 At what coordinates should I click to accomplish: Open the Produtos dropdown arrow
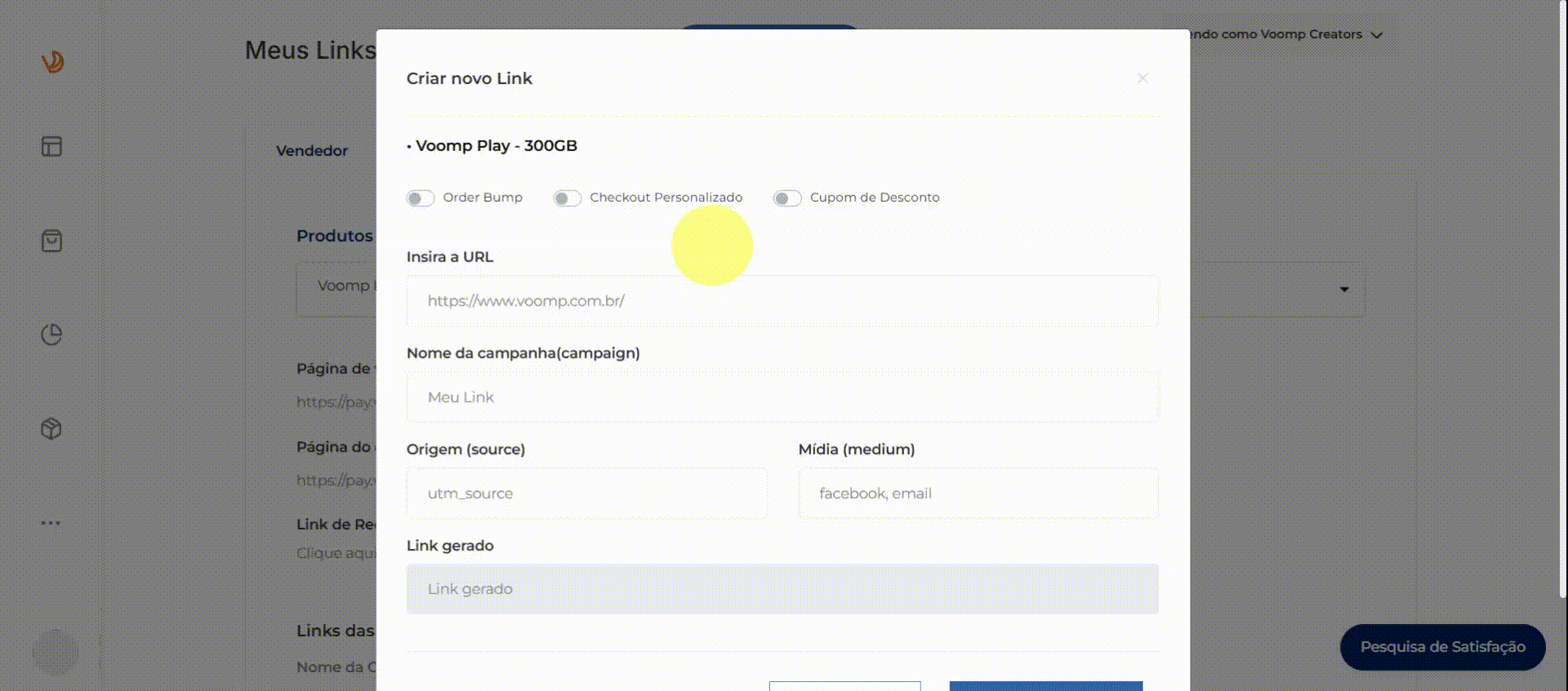point(1344,289)
